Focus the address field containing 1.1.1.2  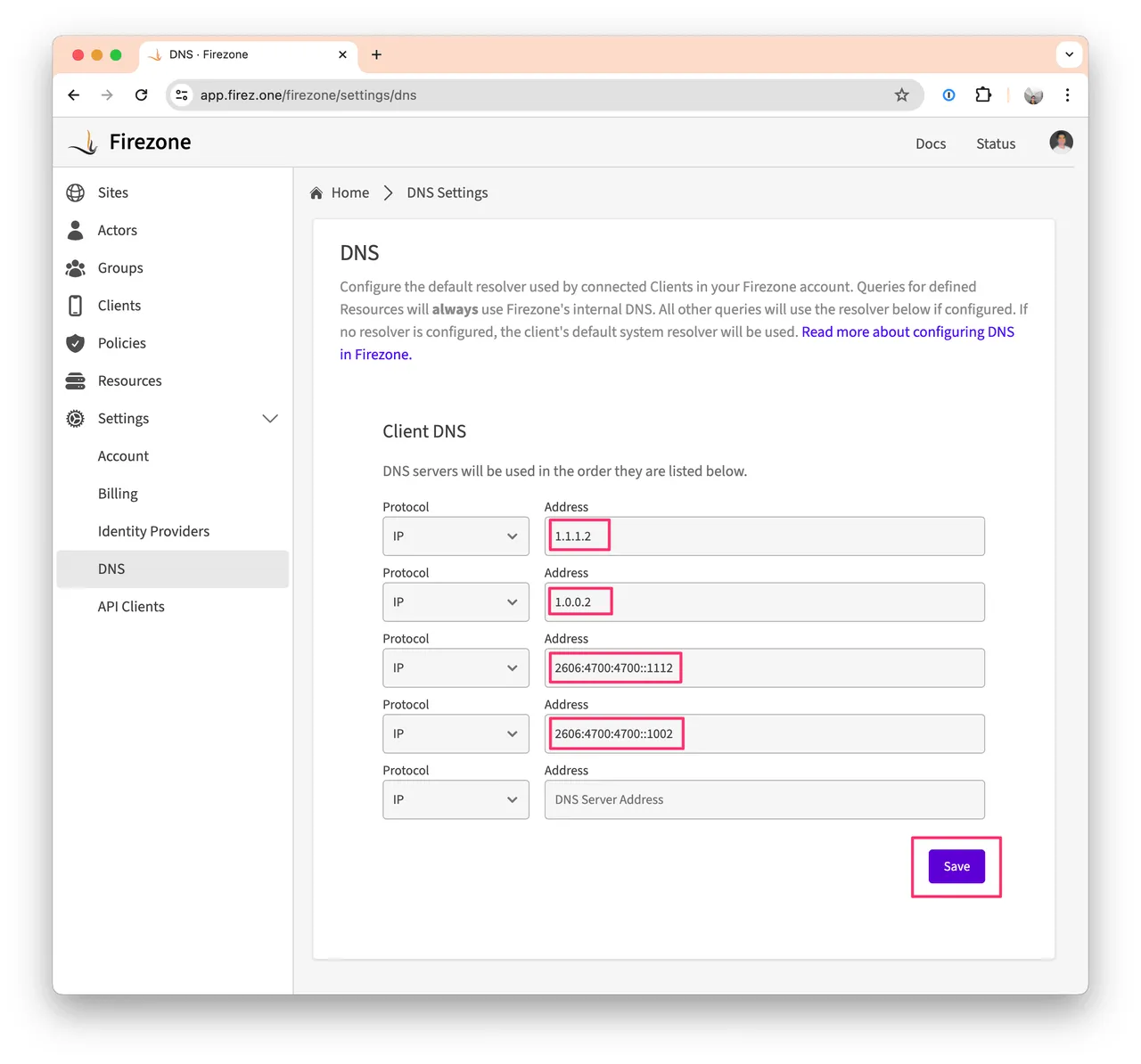(x=765, y=536)
